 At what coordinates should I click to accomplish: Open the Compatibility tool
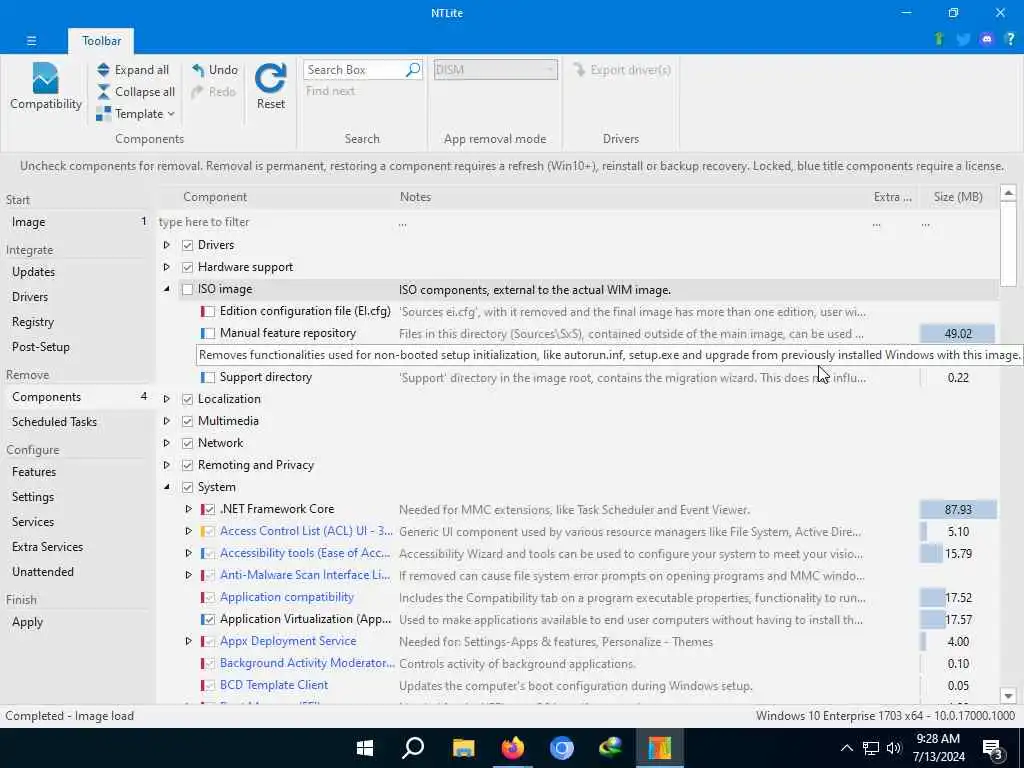(x=45, y=87)
